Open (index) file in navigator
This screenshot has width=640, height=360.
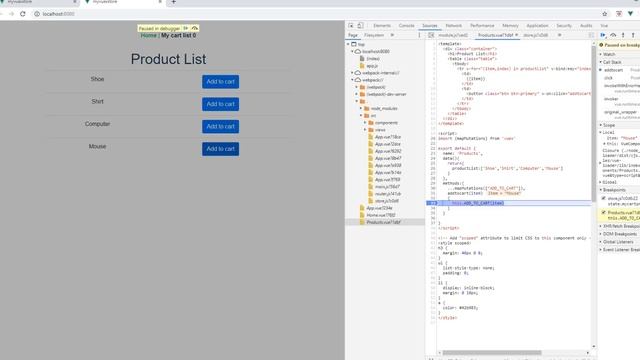[x=373, y=58]
